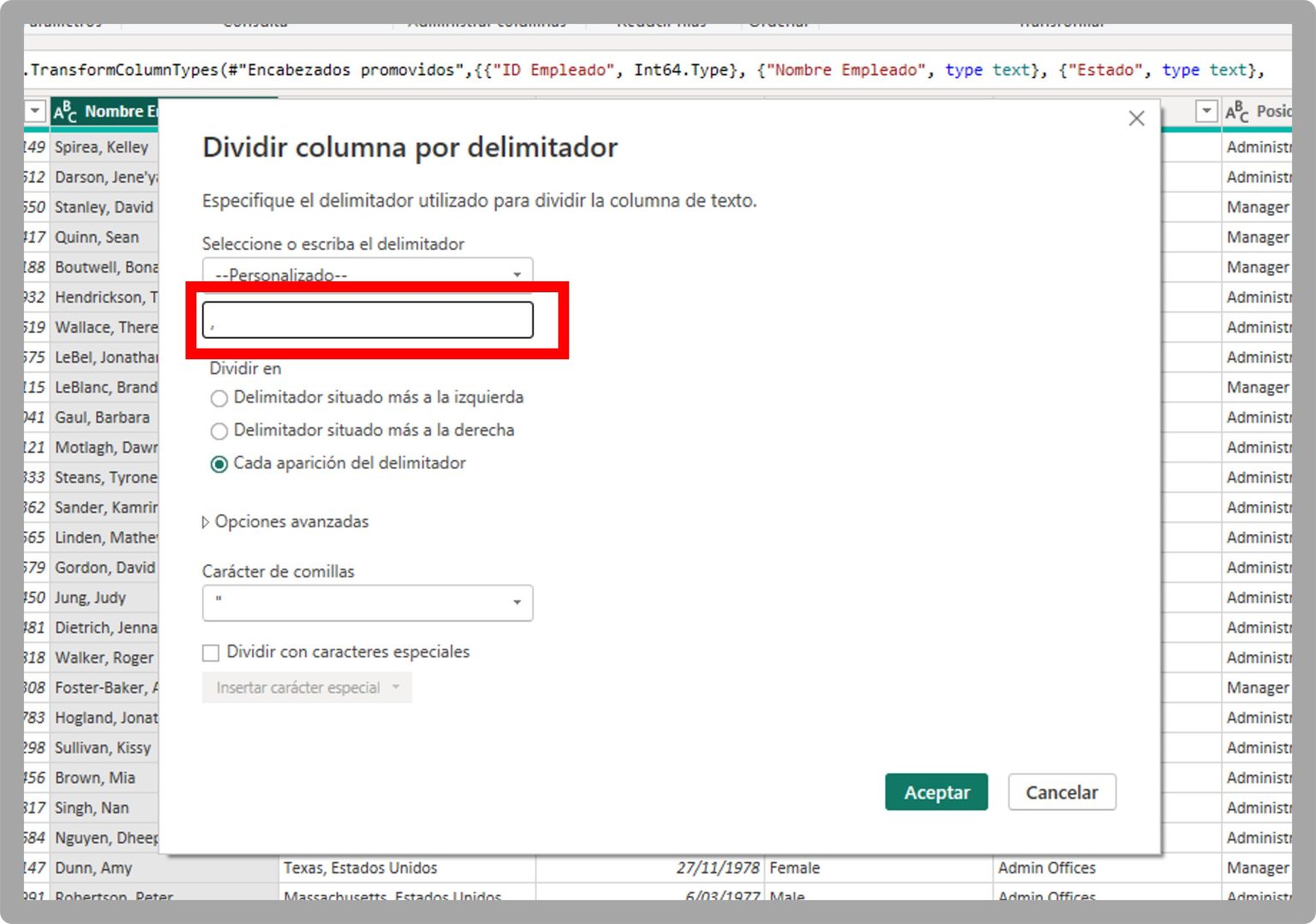The width and height of the screenshot is (1316, 924).
Task: Select the cell 'Spirea, Kelley'
Action: coord(104,147)
